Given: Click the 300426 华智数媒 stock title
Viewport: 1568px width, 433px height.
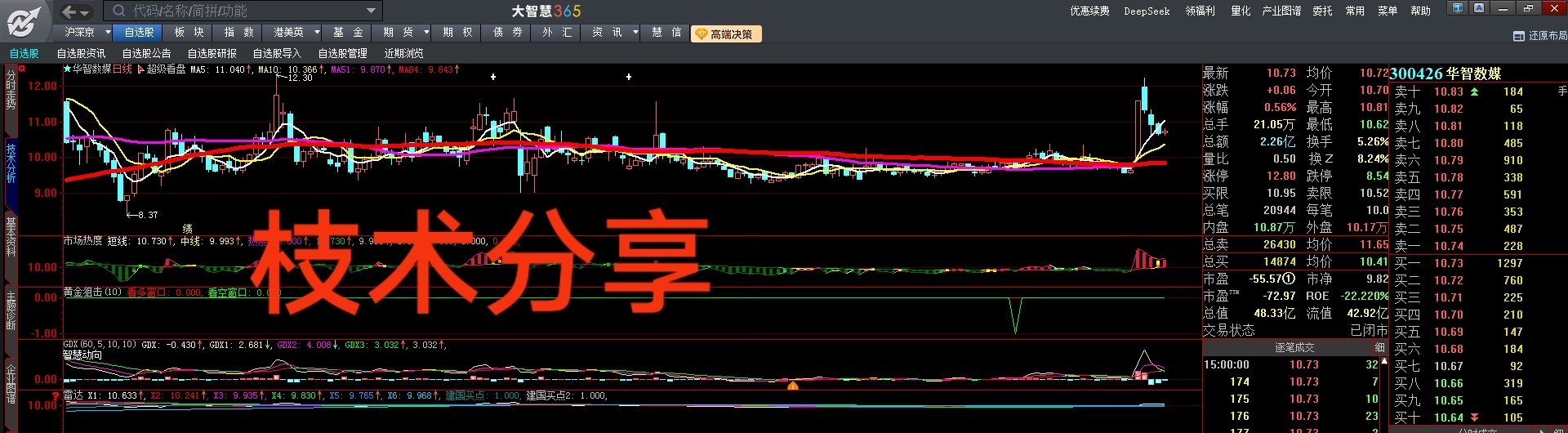Looking at the screenshot, I should pos(1445,74).
